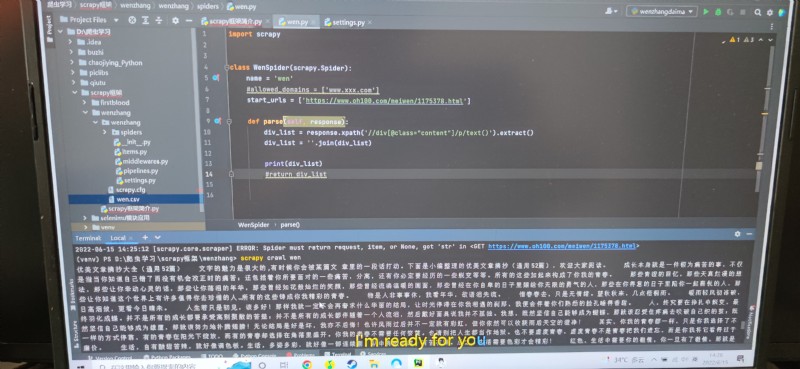Select the Local terminal session tab
The height and width of the screenshot is (369, 800).
tap(121, 238)
